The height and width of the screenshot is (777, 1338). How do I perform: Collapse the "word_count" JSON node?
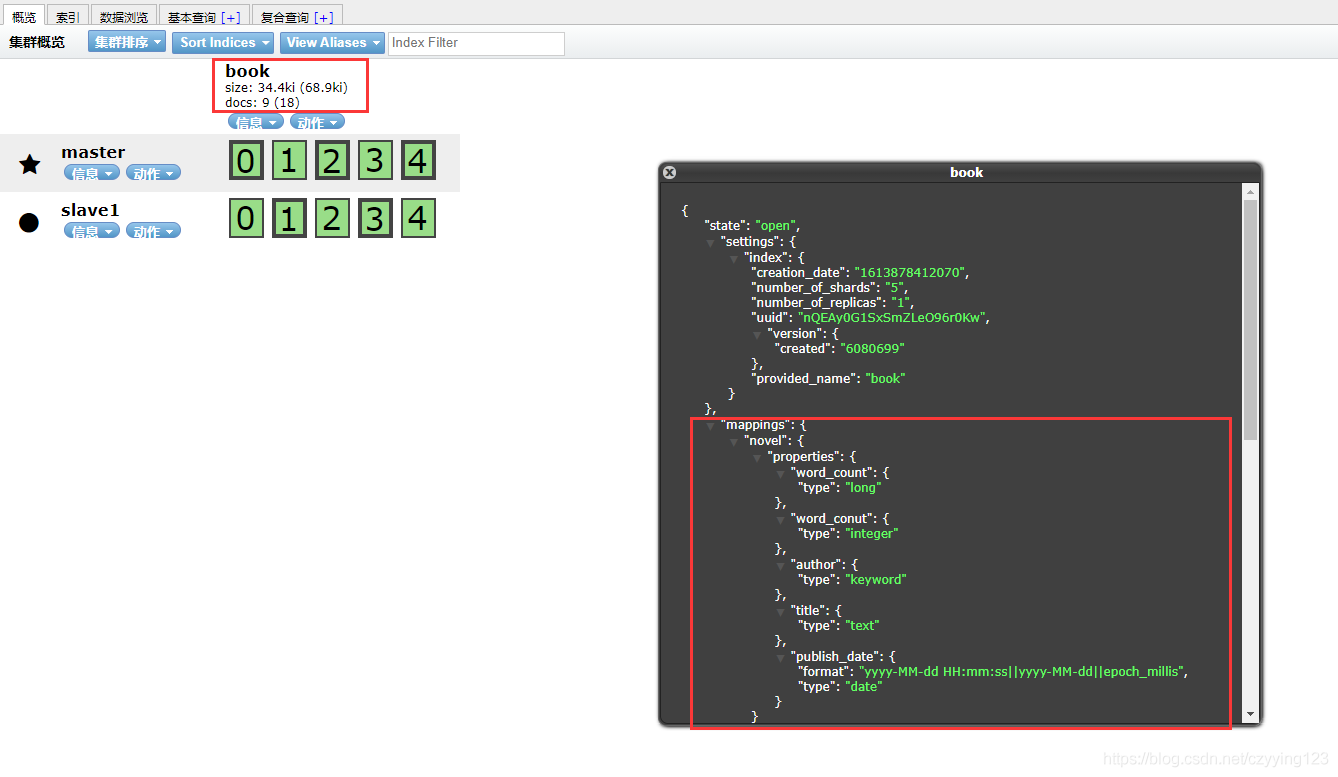click(x=781, y=473)
